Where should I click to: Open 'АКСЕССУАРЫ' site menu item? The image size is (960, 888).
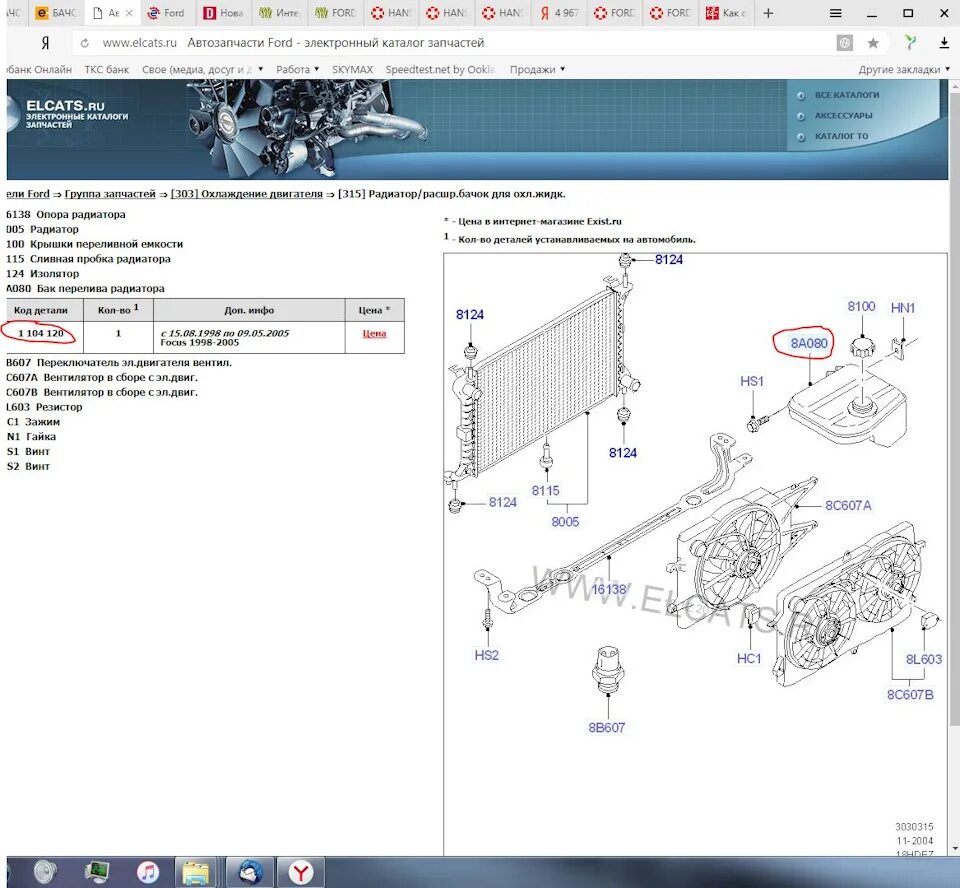tap(843, 115)
